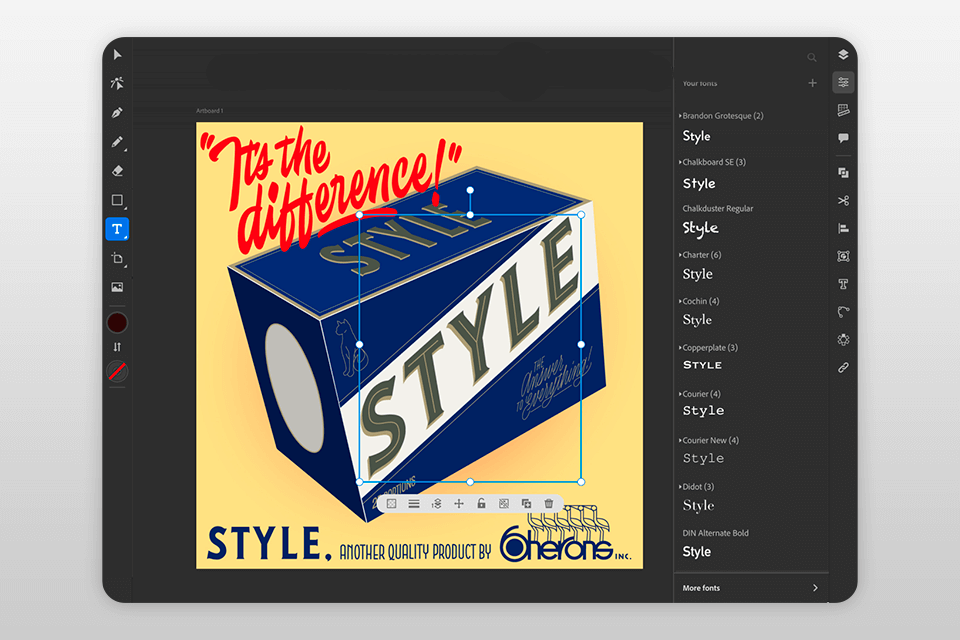The height and width of the screenshot is (640, 960).
Task: Open More fonts chevron
Action: (x=815, y=588)
